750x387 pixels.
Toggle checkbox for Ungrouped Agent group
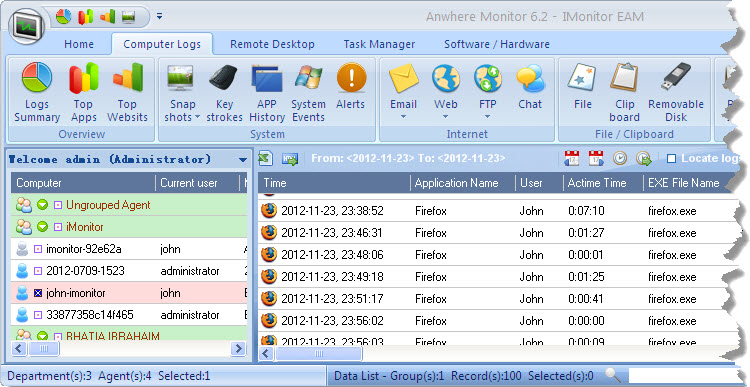[x=58, y=205]
